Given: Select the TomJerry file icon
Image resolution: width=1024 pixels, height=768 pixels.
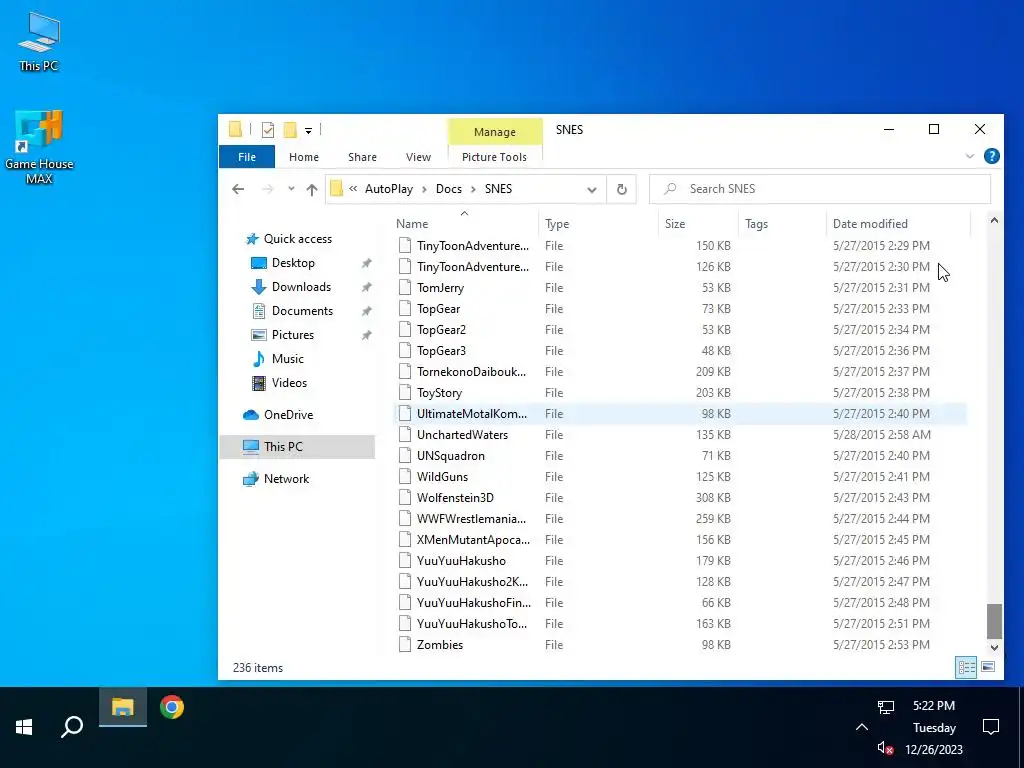Looking at the screenshot, I should [405, 288].
